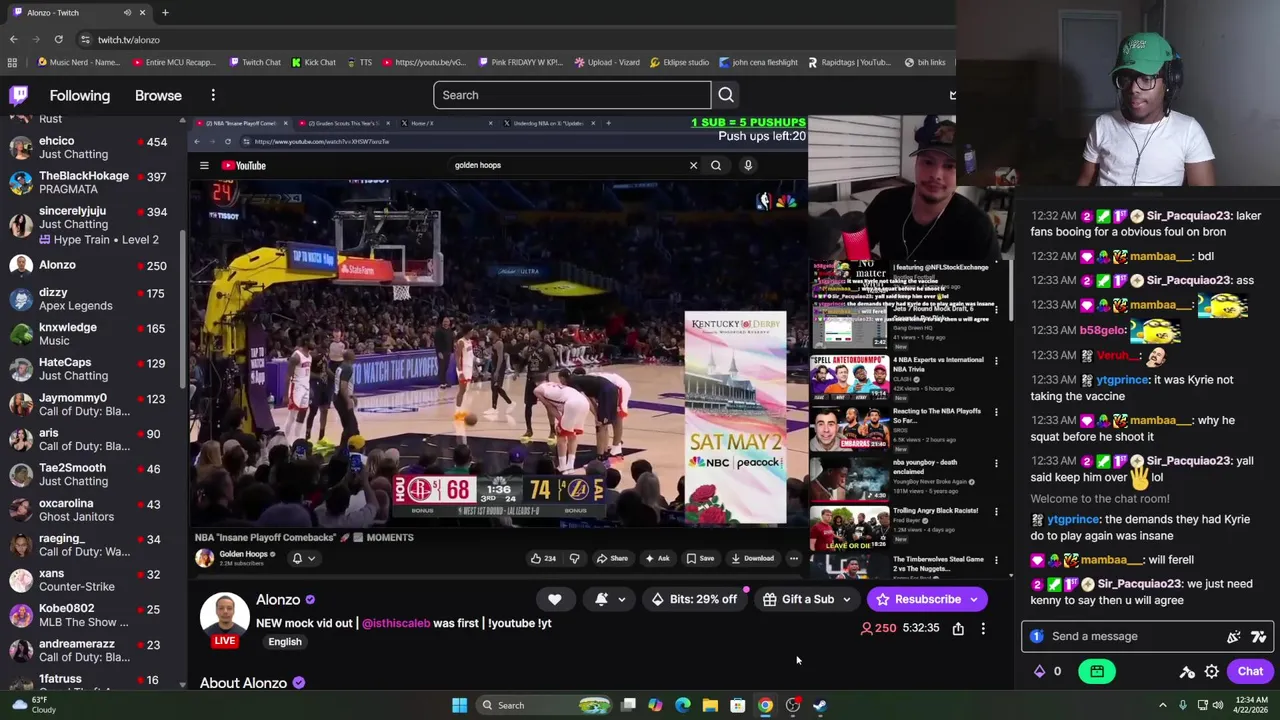Click the moderator sword tools icon in chat
This screenshot has width=1280, height=720.
pos(1186,671)
